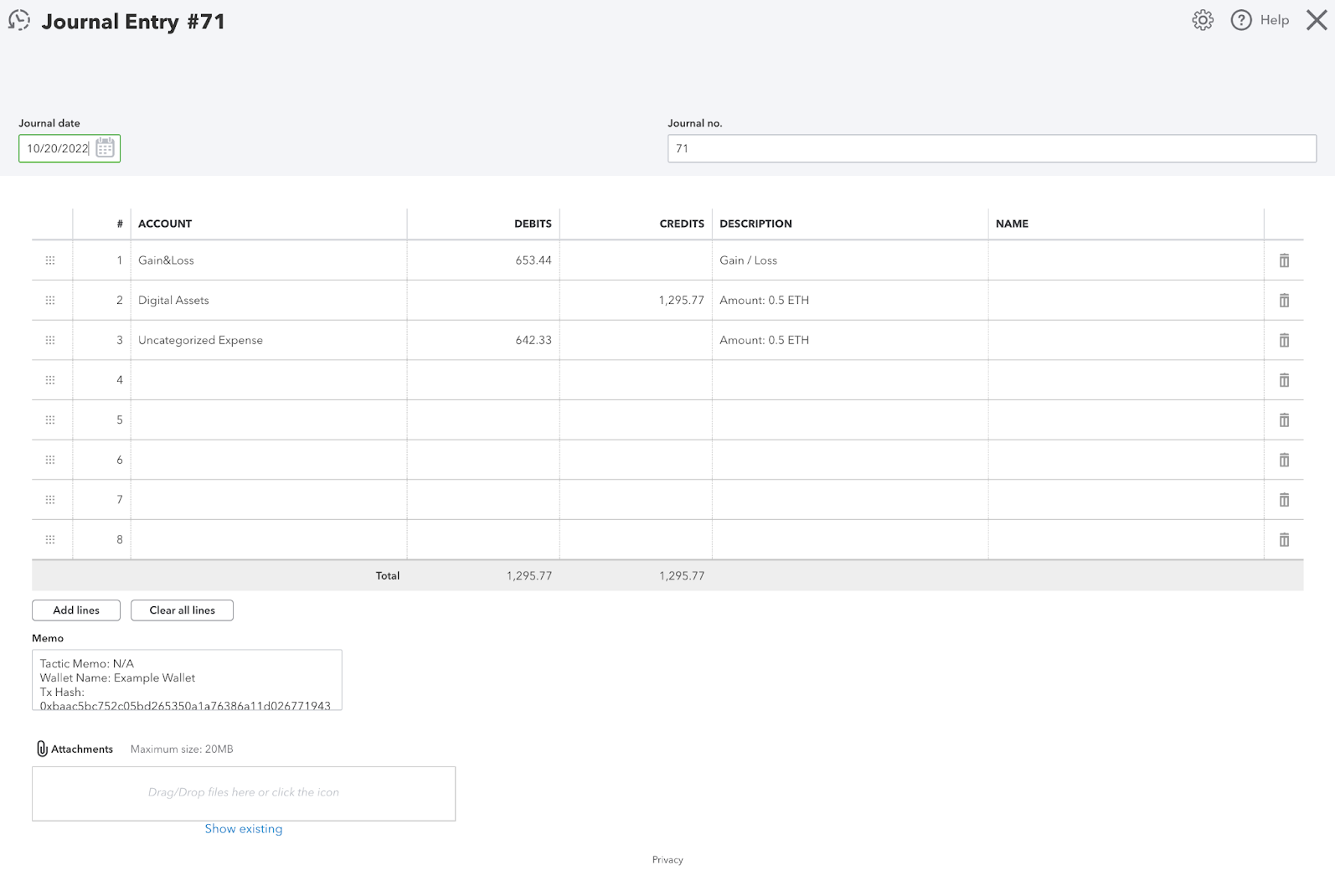Click the Help question mark icon
The width and height of the screenshot is (1335, 896).
coord(1240,20)
